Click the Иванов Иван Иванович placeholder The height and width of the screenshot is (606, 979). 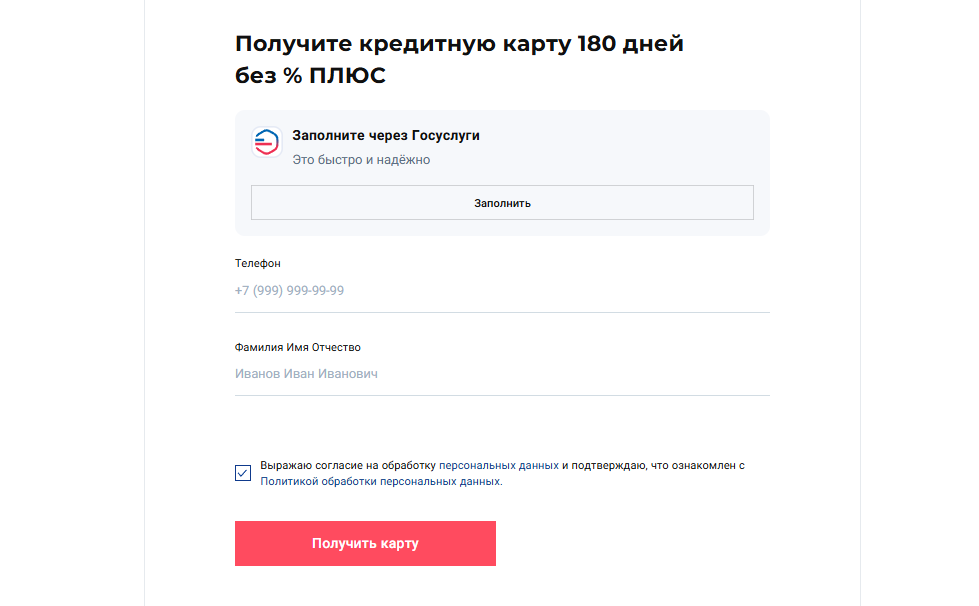(306, 374)
